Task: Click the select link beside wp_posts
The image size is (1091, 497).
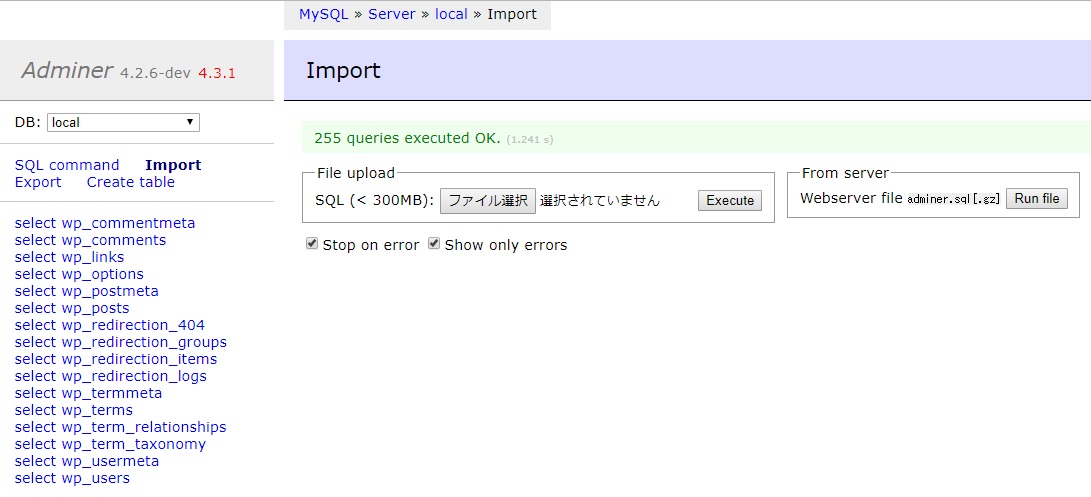Action: tap(35, 308)
